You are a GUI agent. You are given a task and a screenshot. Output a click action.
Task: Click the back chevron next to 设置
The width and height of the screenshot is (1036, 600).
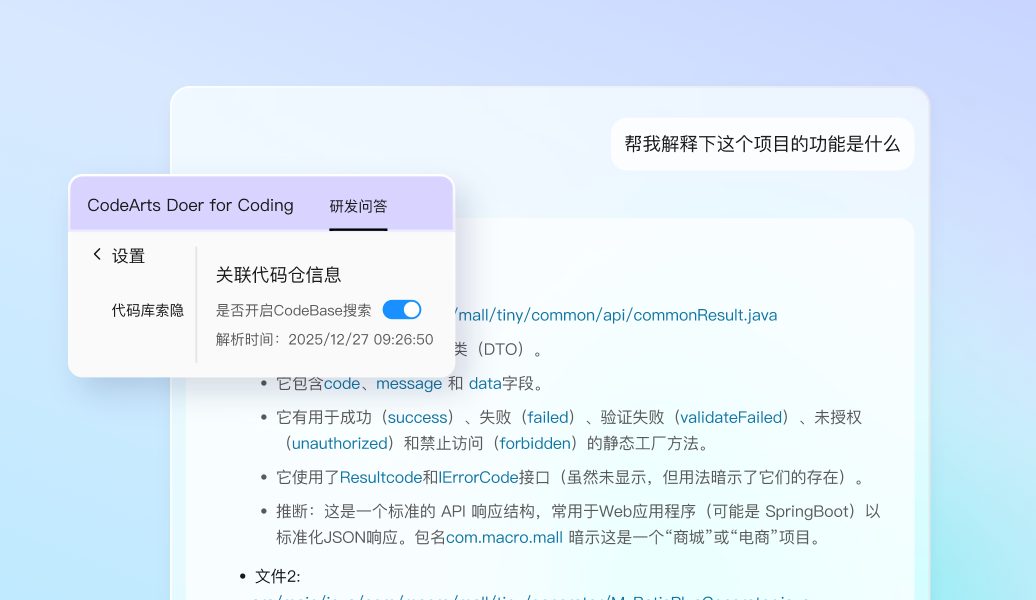[97, 254]
